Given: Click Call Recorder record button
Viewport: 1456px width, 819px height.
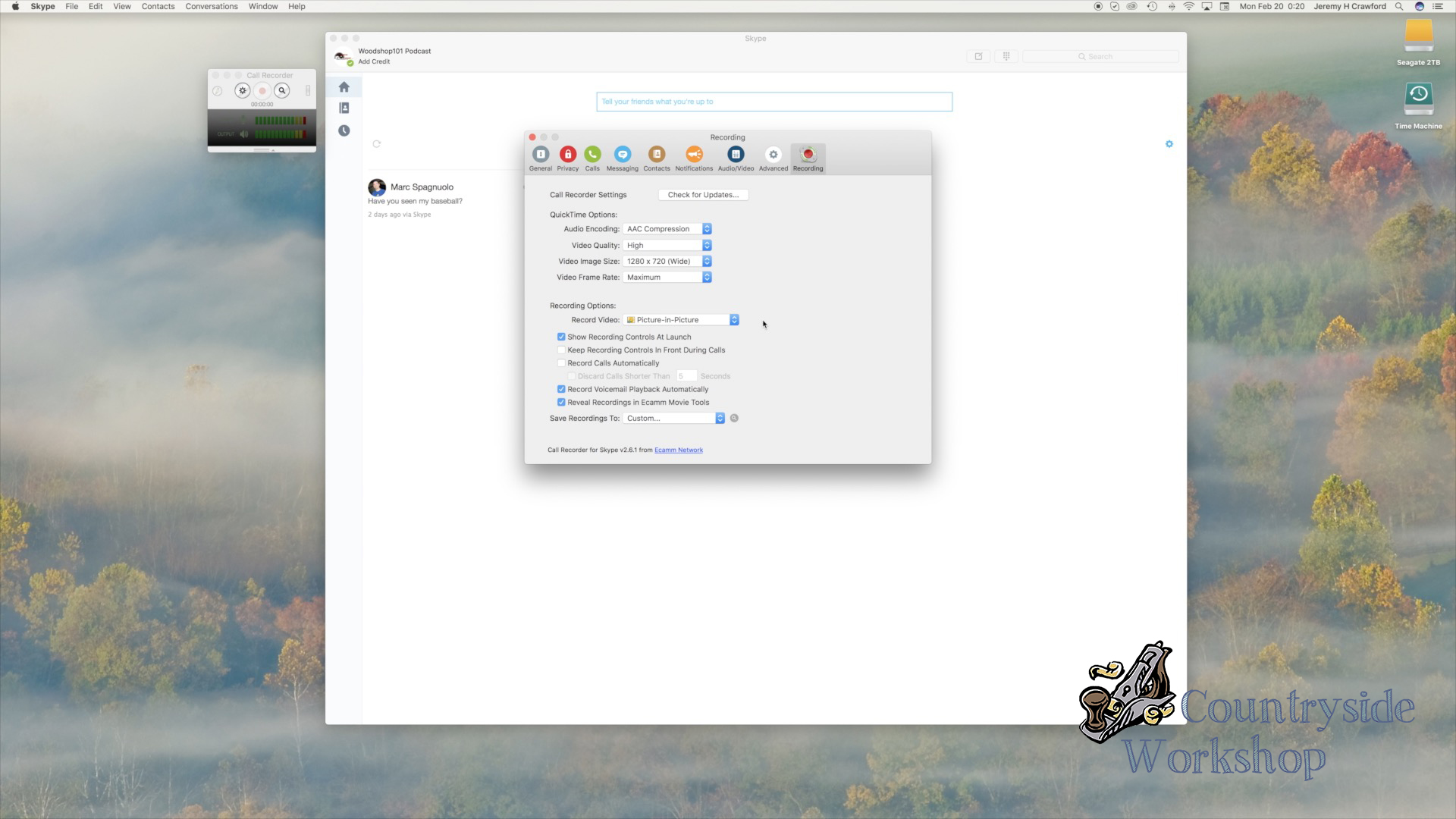Looking at the screenshot, I should [x=262, y=91].
